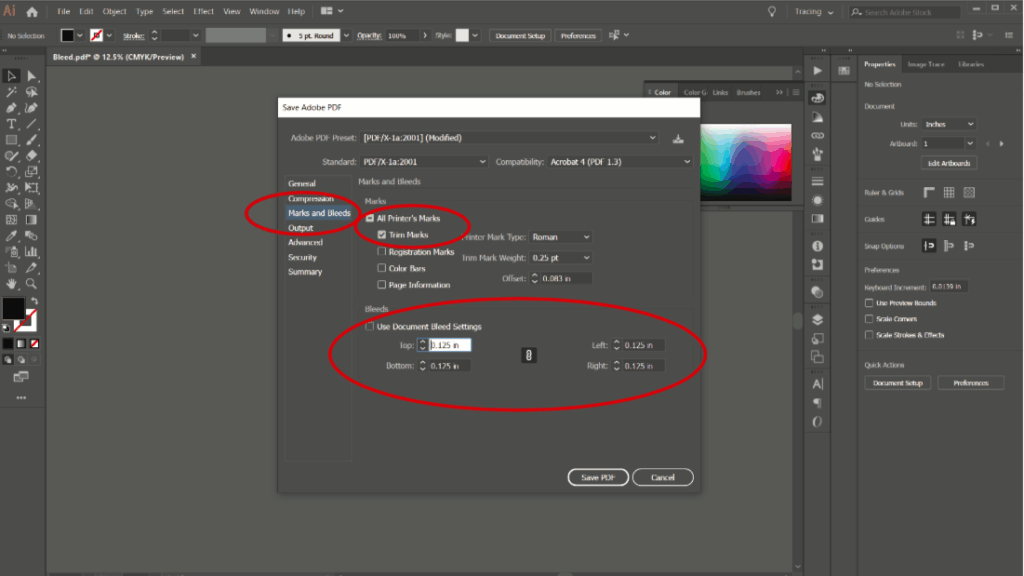
Task: Click the Edit Artboards button
Action: coord(948,162)
